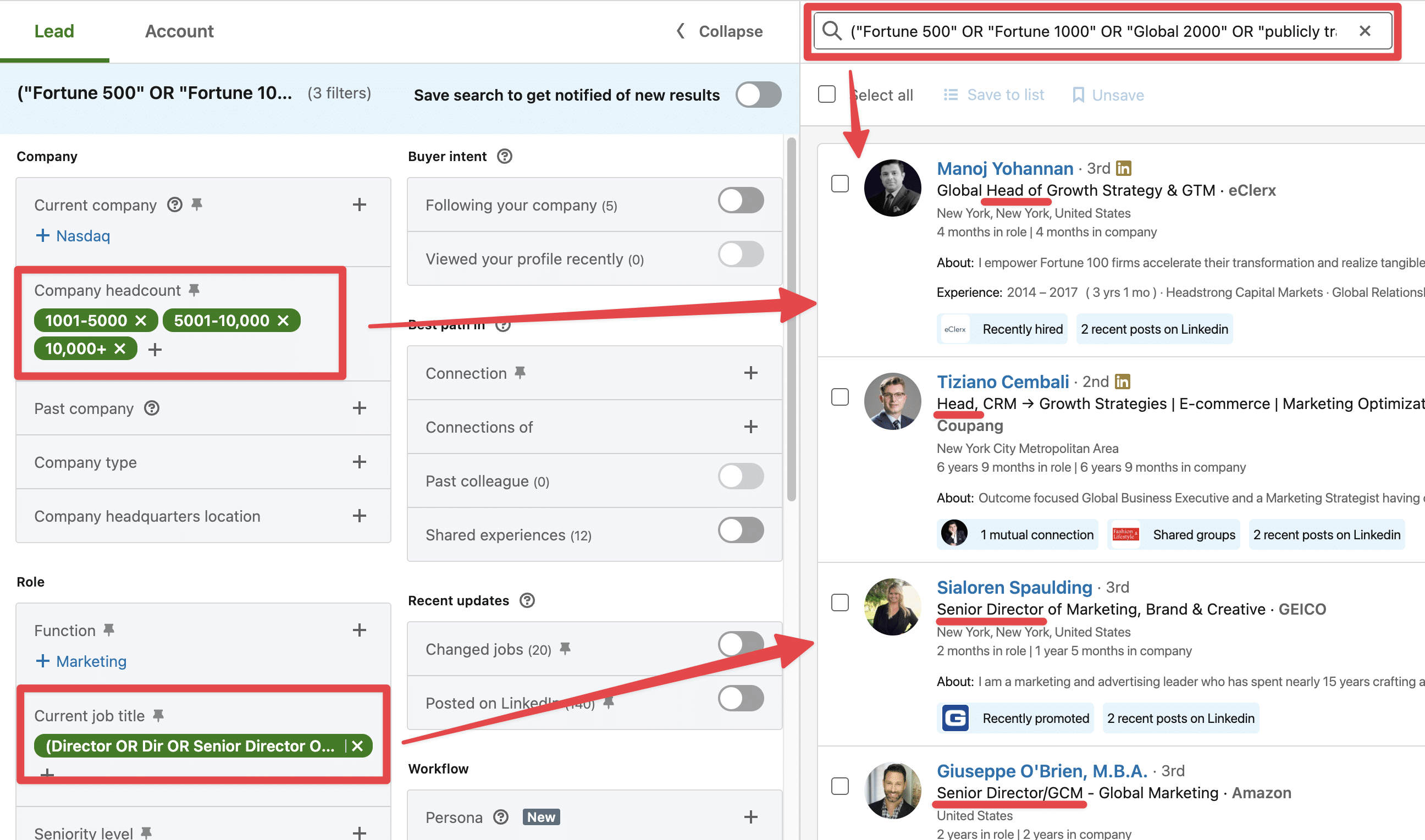This screenshot has width=1425, height=840.
Task: Switch to the Lead tab
Action: (54, 31)
